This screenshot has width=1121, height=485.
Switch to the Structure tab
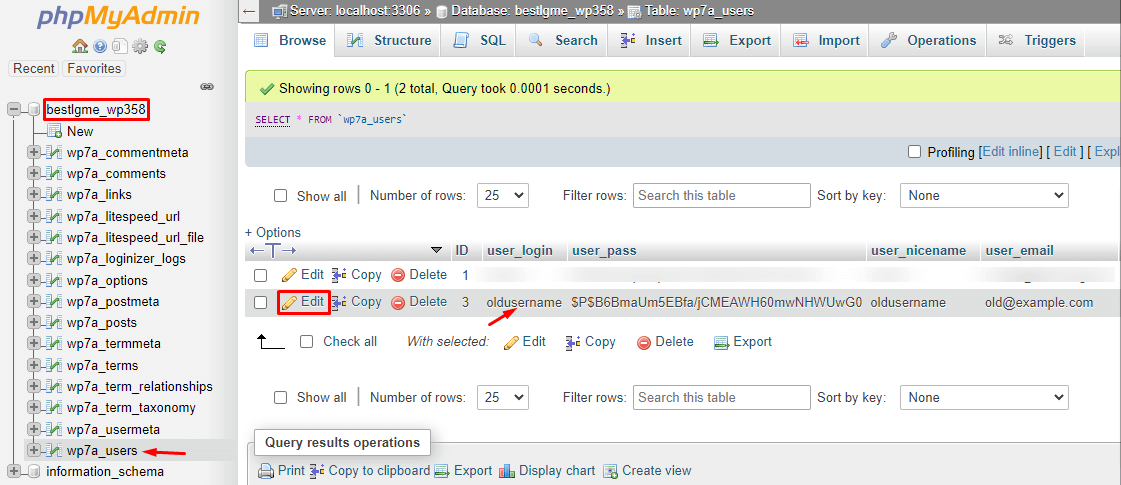pyautogui.click(x=388, y=41)
